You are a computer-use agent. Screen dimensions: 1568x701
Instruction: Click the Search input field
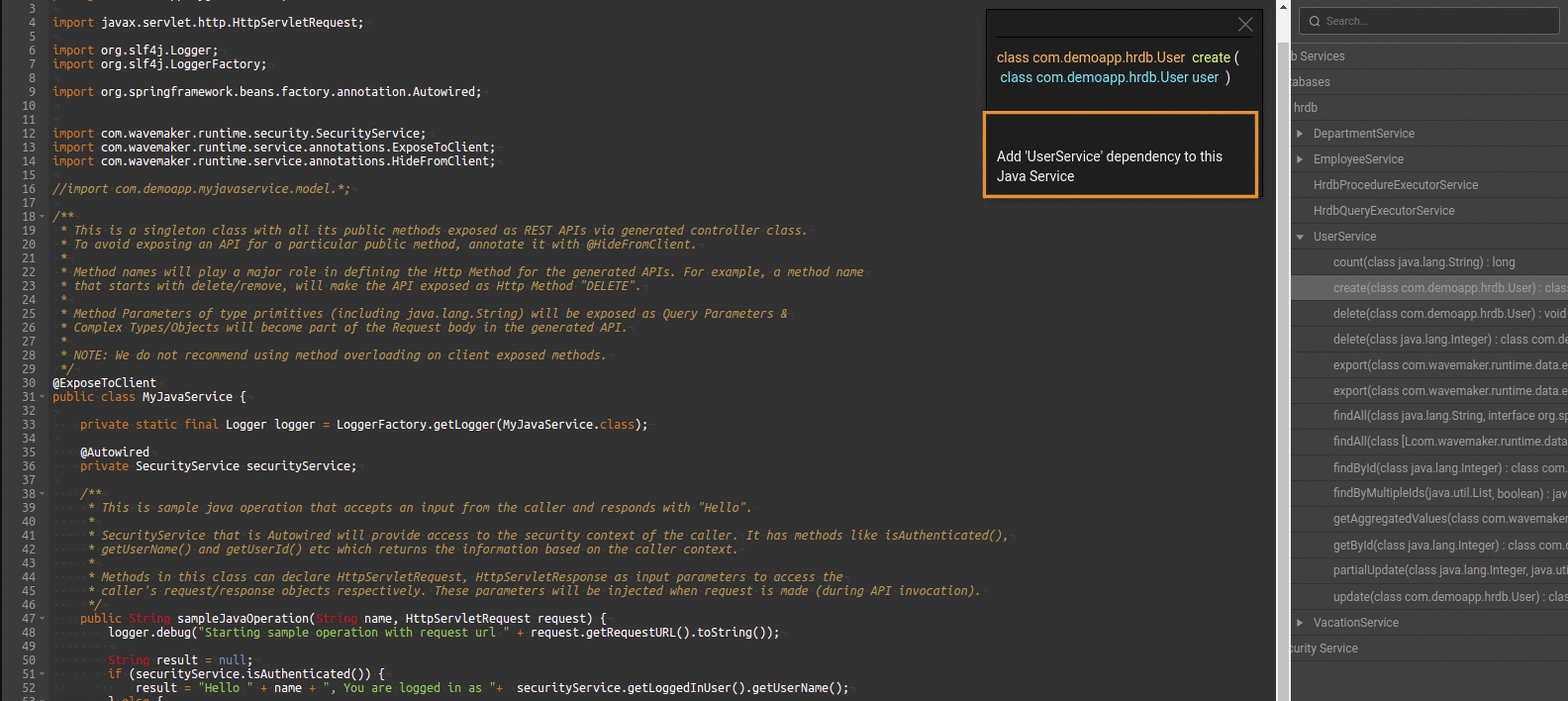(x=1435, y=21)
